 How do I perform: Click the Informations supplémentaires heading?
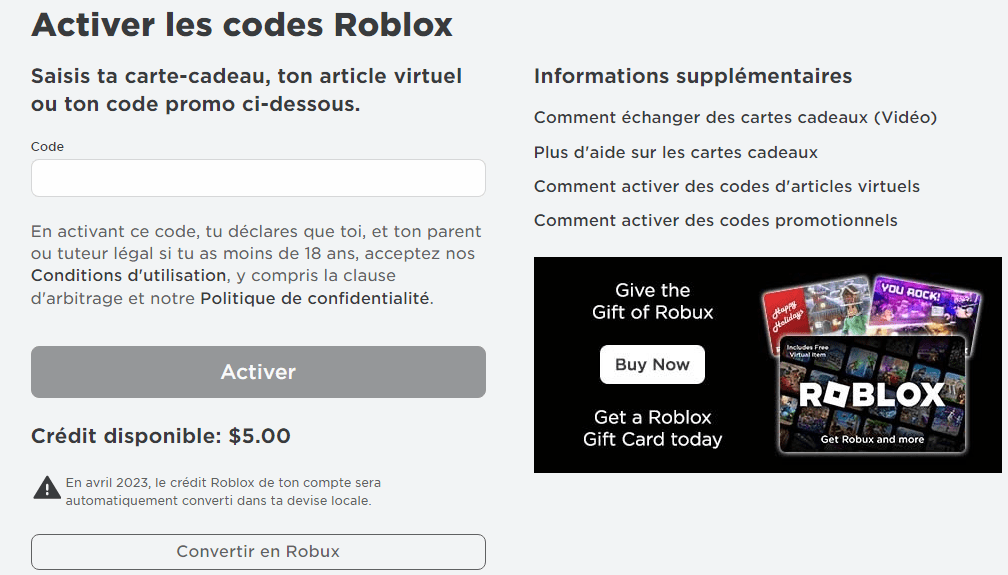[x=693, y=76]
